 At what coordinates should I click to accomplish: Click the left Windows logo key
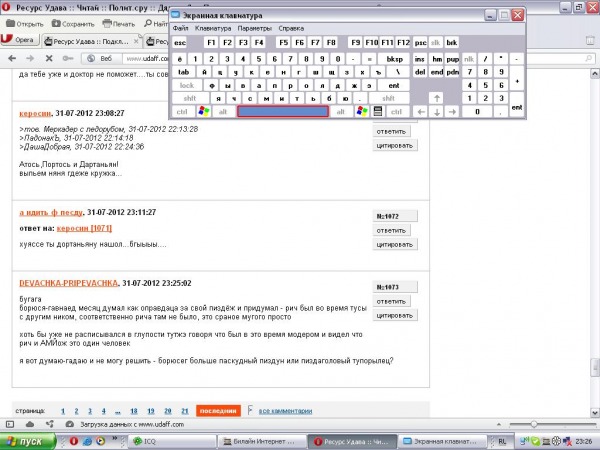click(204, 112)
